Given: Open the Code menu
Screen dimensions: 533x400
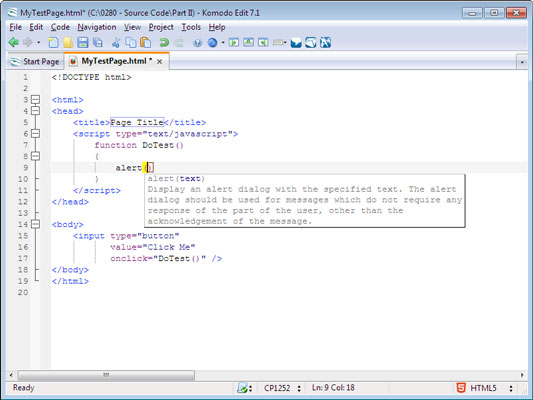Looking at the screenshot, I should tap(60, 27).
